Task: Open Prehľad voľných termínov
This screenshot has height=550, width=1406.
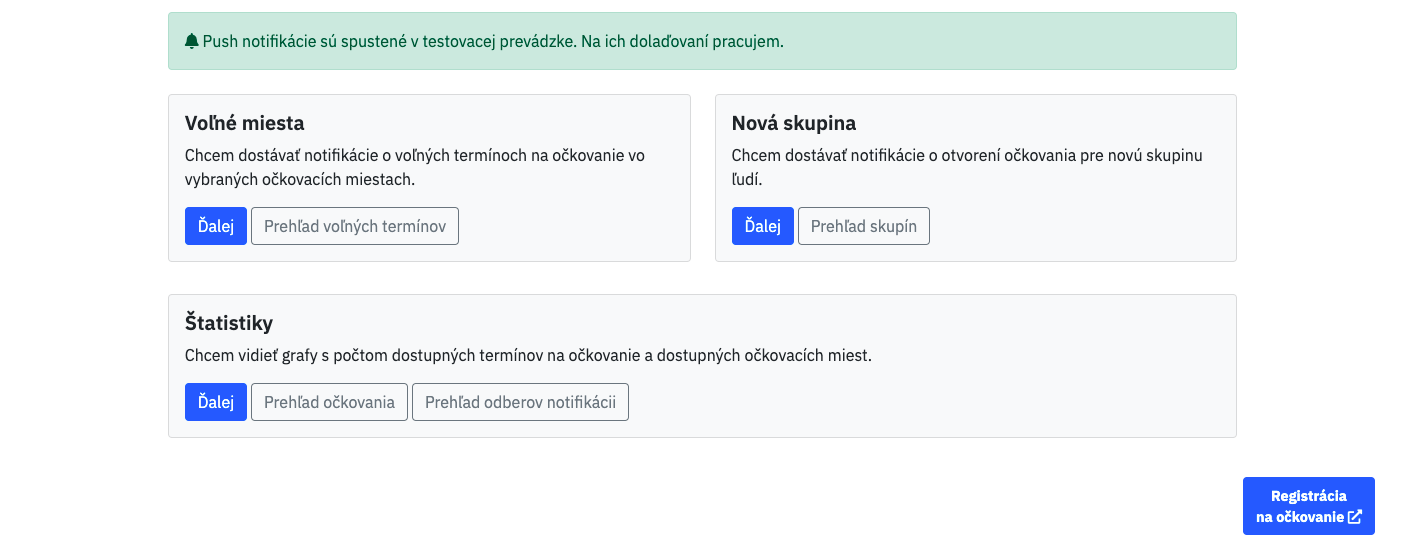Action: pyautogui.click(x=355, y=226)
